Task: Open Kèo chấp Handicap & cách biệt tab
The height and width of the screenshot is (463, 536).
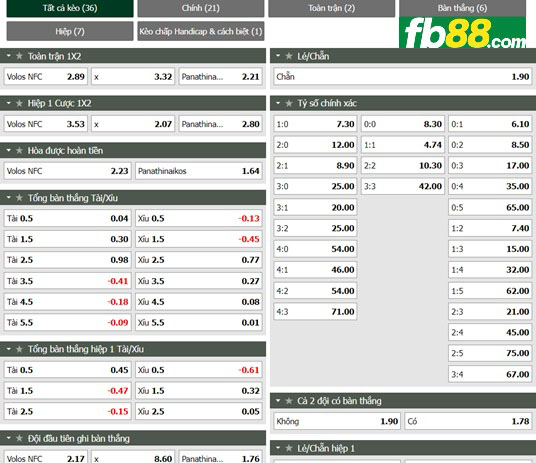Action: coord(201,31)
